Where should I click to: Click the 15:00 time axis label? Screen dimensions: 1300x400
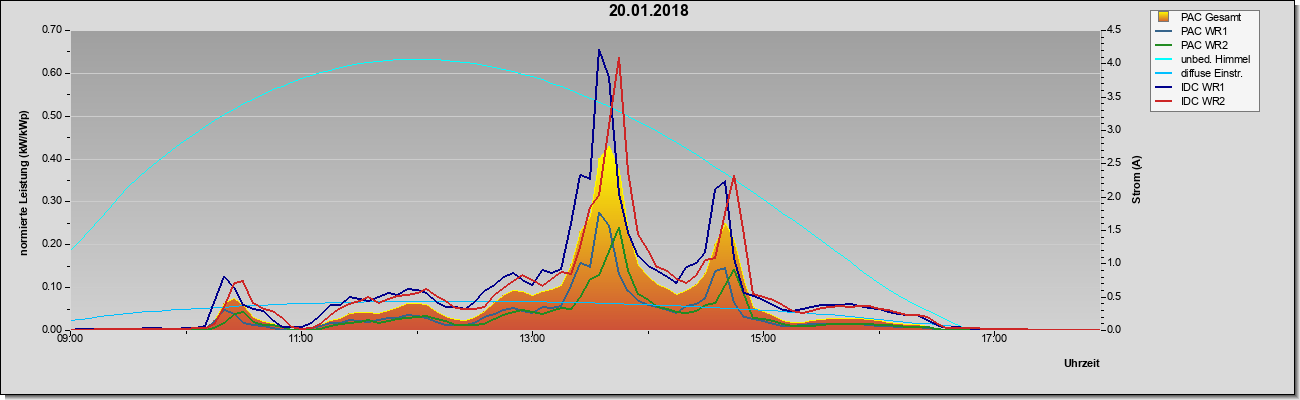(763, 340)
